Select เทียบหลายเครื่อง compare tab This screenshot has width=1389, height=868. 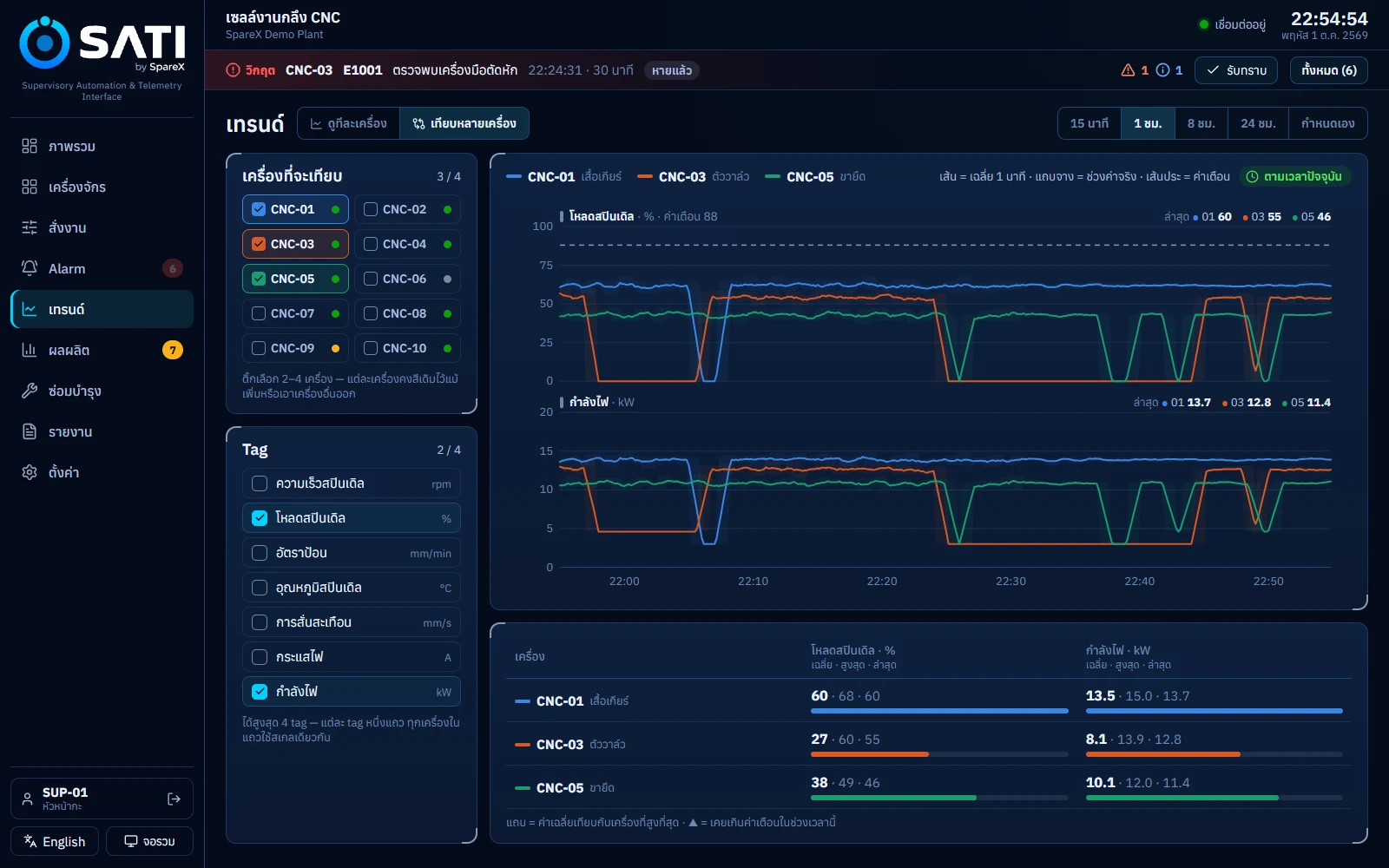(464, 123)
